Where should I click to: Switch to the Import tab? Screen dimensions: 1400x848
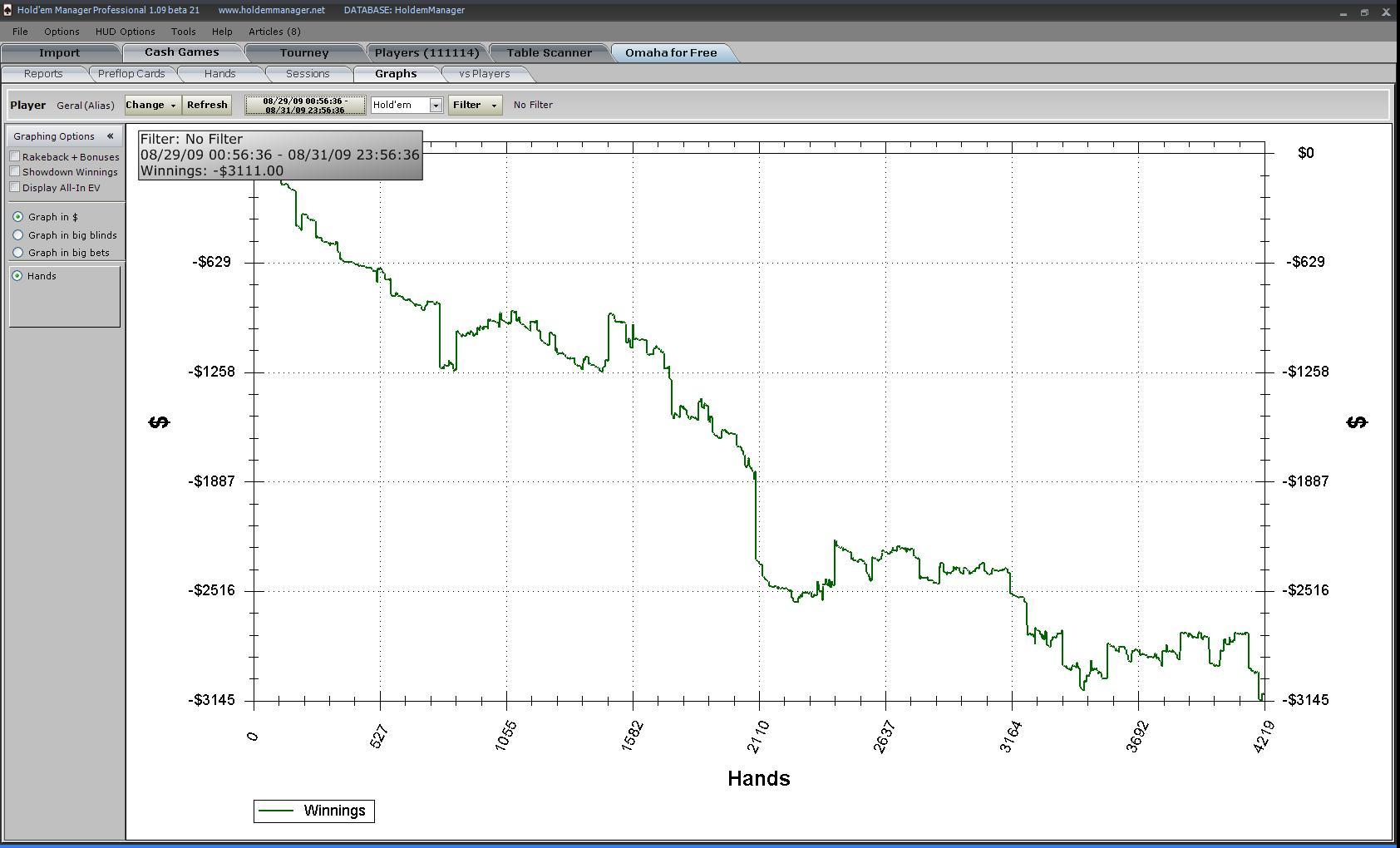[x=60, y=52]
